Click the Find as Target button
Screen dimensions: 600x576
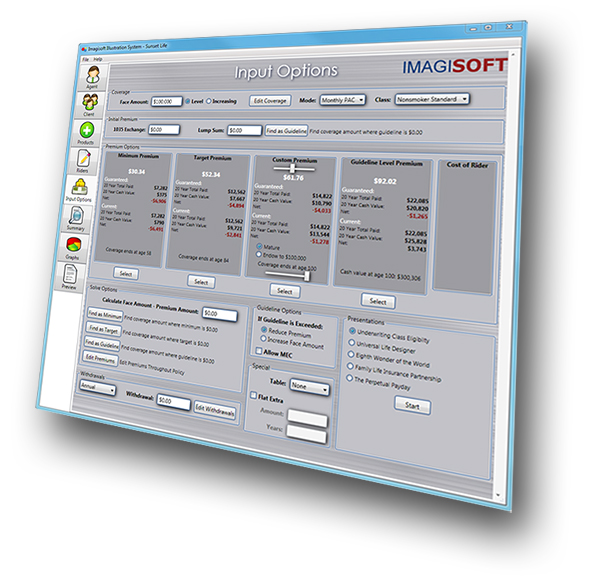103,329
